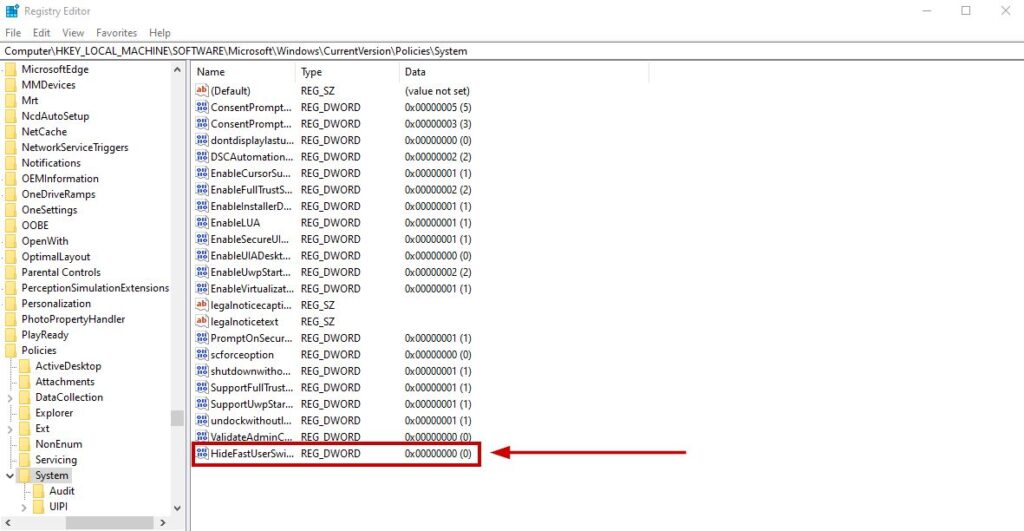Click the DWORD icon beside SupportUwpStar...
The height and width of the screenshot is (531, 1024).
202,404
